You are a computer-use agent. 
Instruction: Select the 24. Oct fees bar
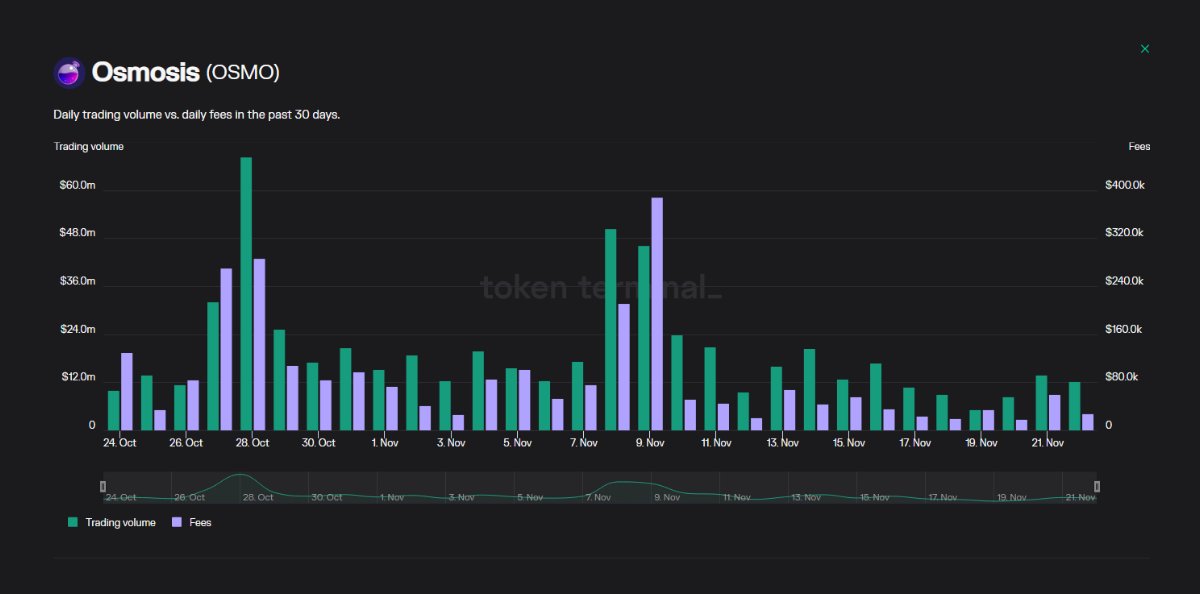pos(127,392)
